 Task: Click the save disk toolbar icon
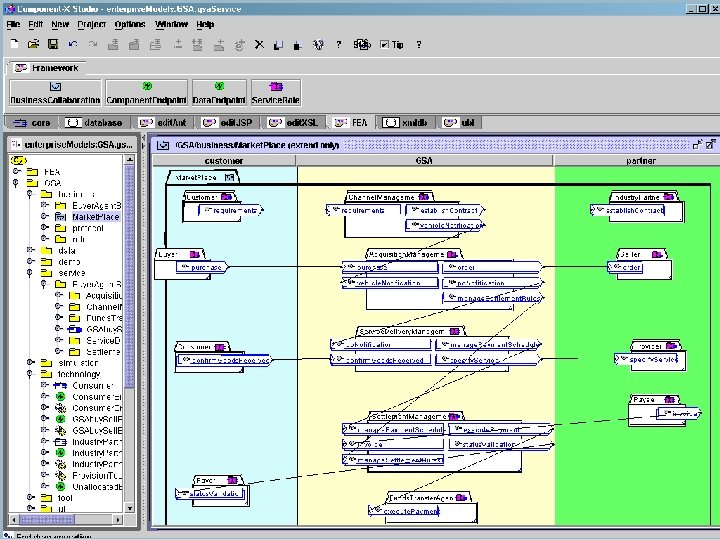pyautogui.click(x=51, y=44)
